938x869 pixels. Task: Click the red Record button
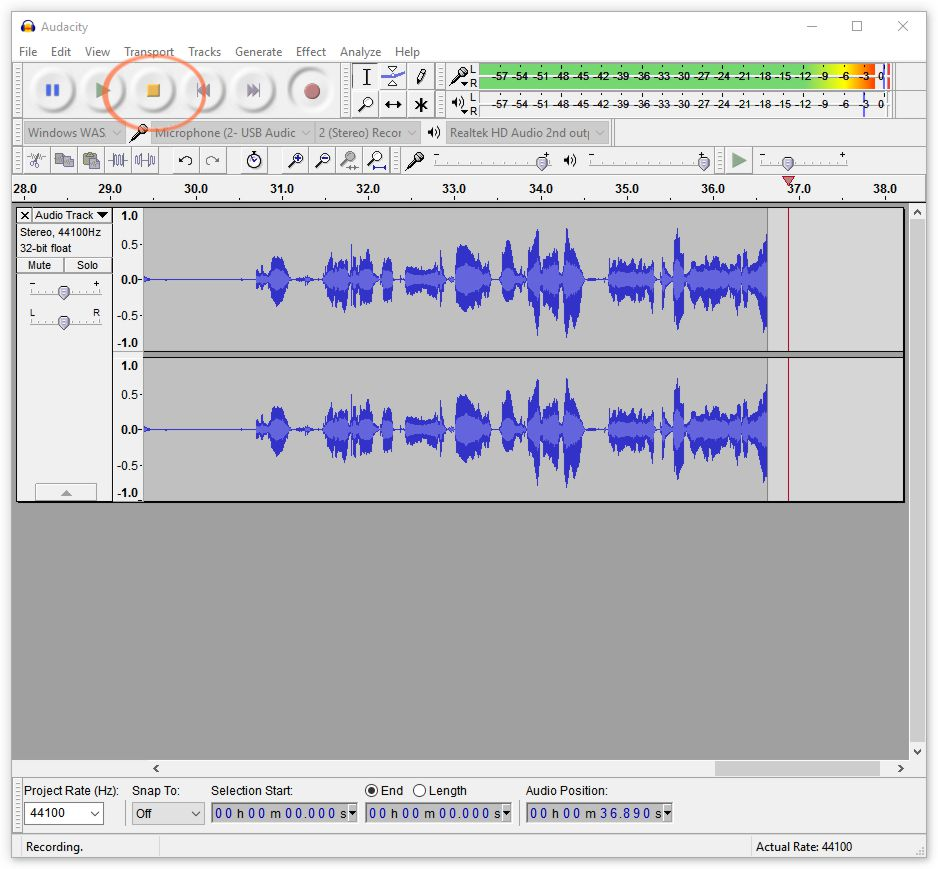[312, 91]
